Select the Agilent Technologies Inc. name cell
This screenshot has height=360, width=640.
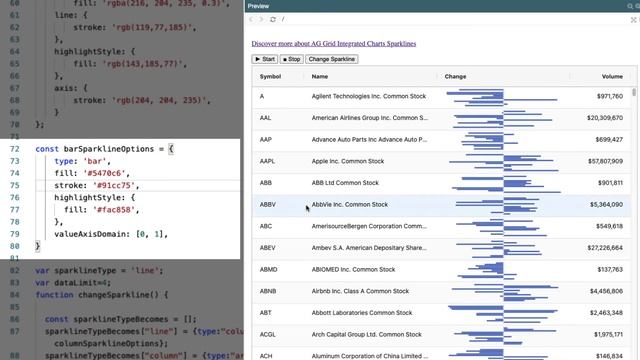pyautogui.click(x=369, y=96)
